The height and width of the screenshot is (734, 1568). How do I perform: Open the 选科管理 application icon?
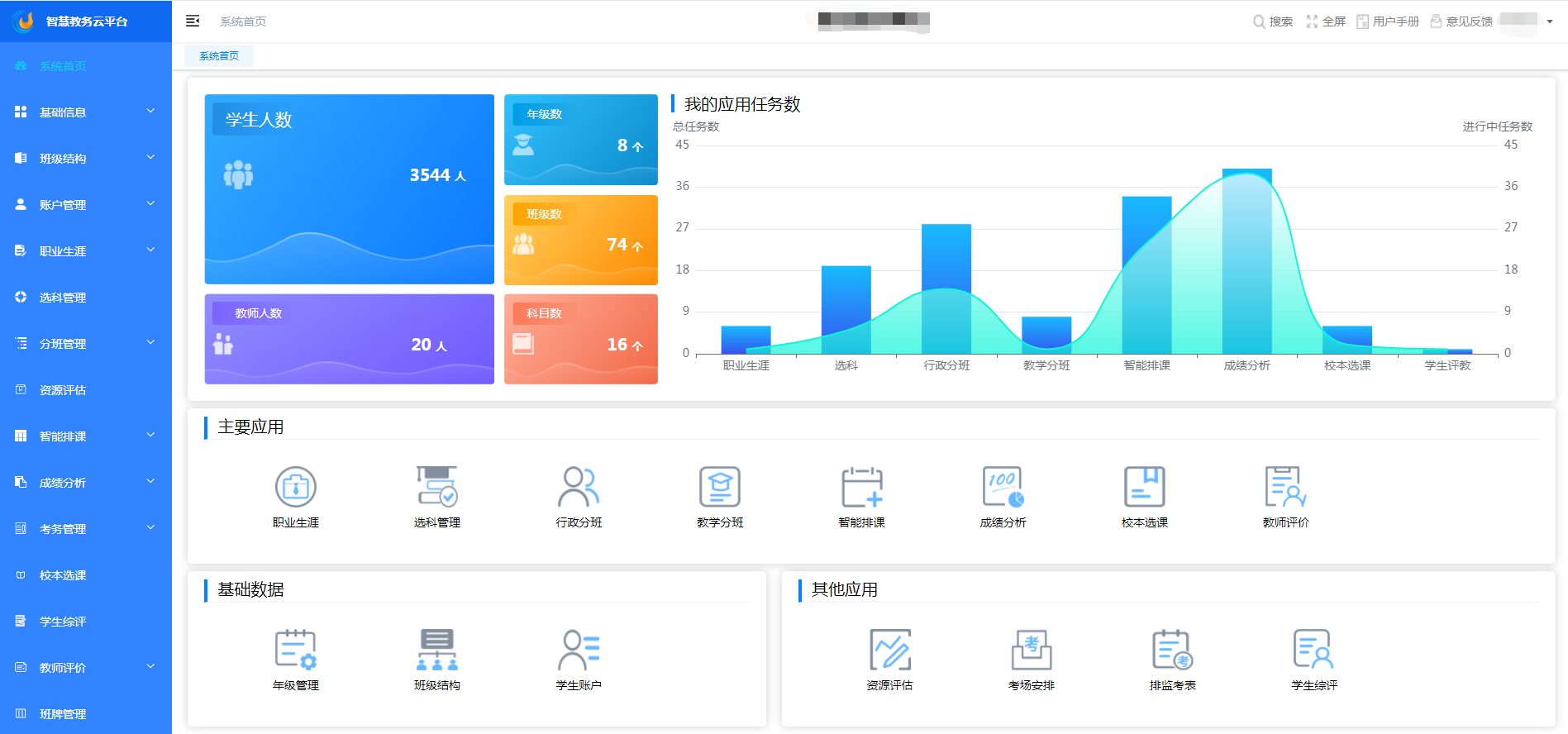click(x=436, y=487)
